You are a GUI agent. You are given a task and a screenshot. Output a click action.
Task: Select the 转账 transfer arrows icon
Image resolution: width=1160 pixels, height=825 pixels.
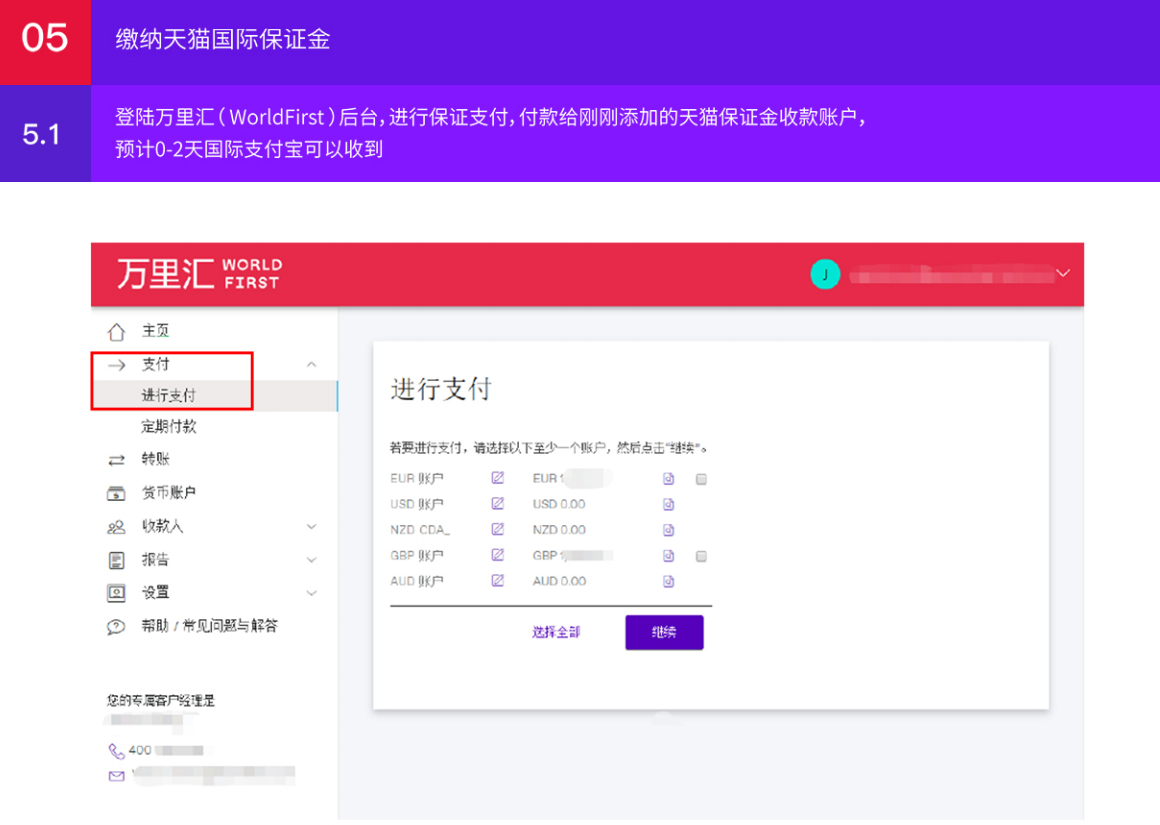point(116,459)
